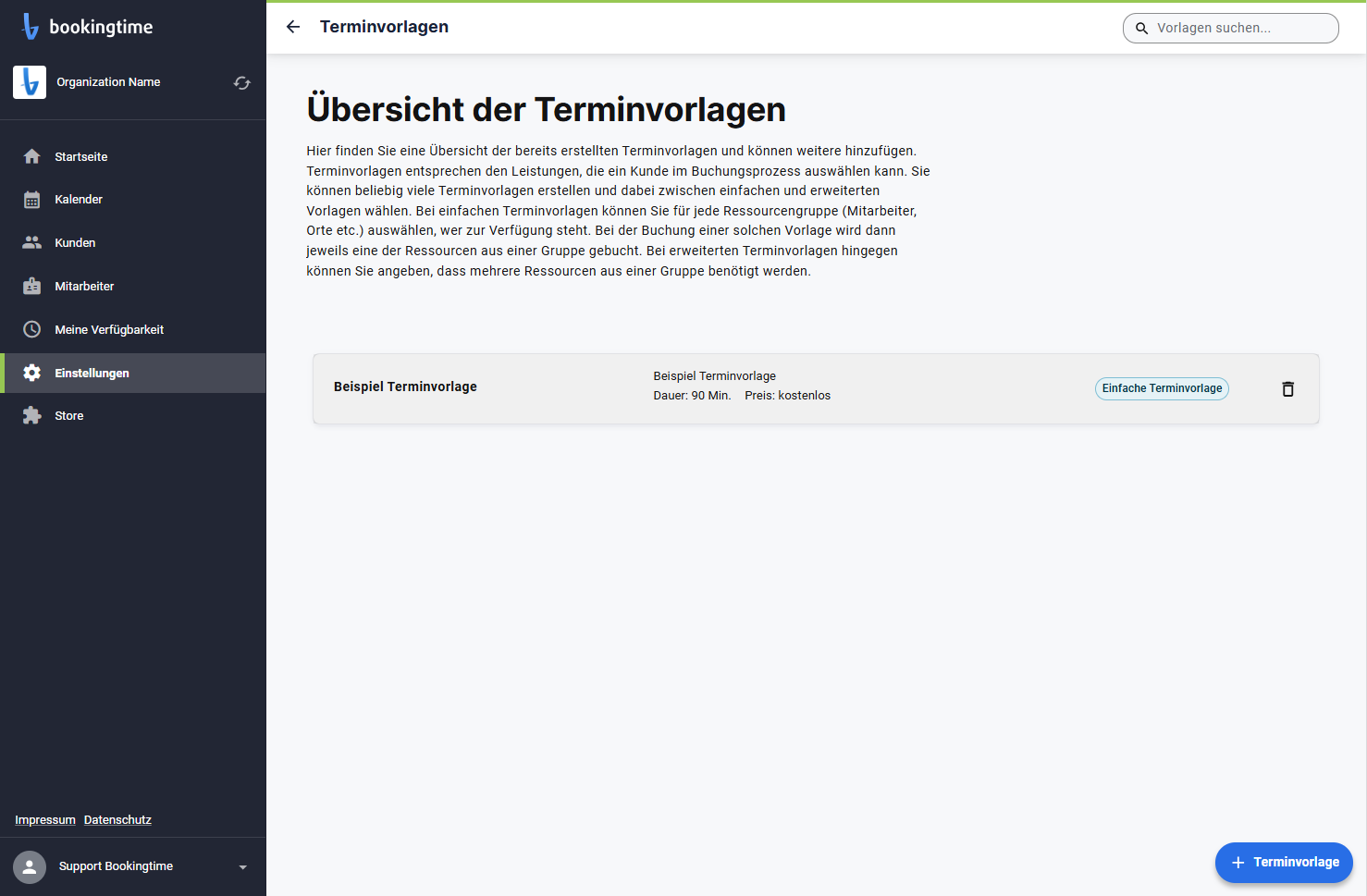Viewport: 1367px width, 896px height.
Task: Click the Einfache Terminvorlage chip
Action: point(1162,388)
